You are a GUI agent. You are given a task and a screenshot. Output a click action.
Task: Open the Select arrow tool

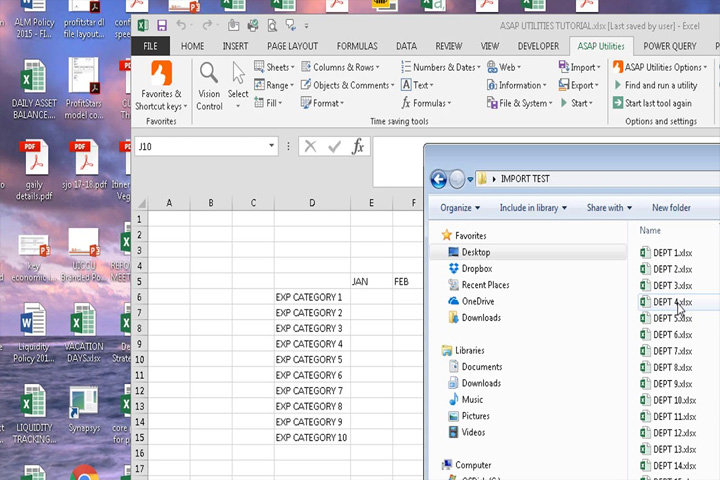(x=238, y=86)
